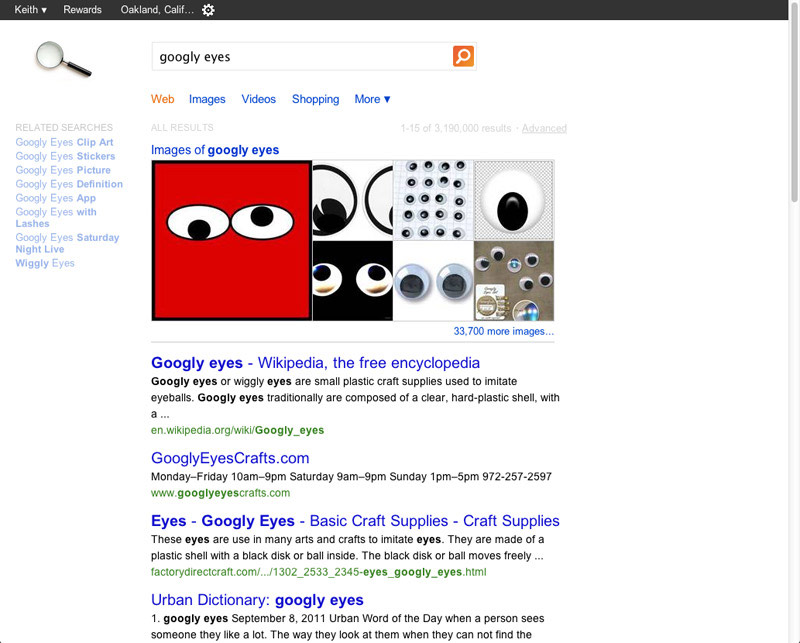Select related search Googly Eyes App
This screenshot has width=800, height=643.
point(56,198)
